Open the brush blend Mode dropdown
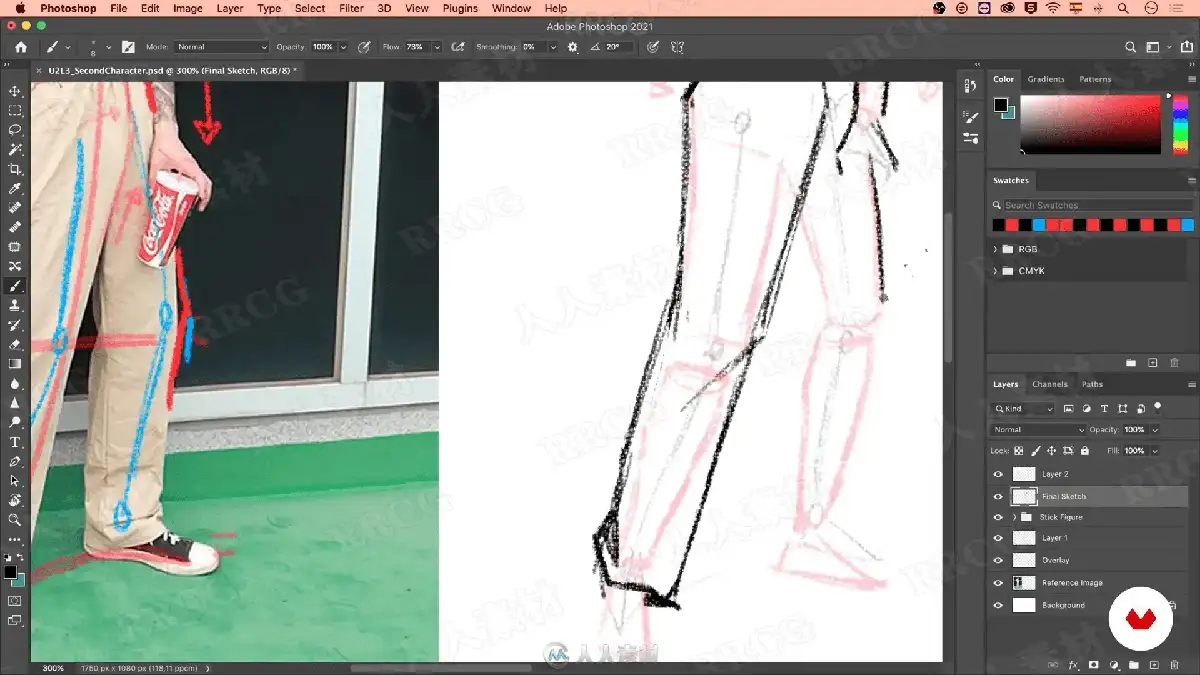 pyautogui.click(x=222, y=47)
